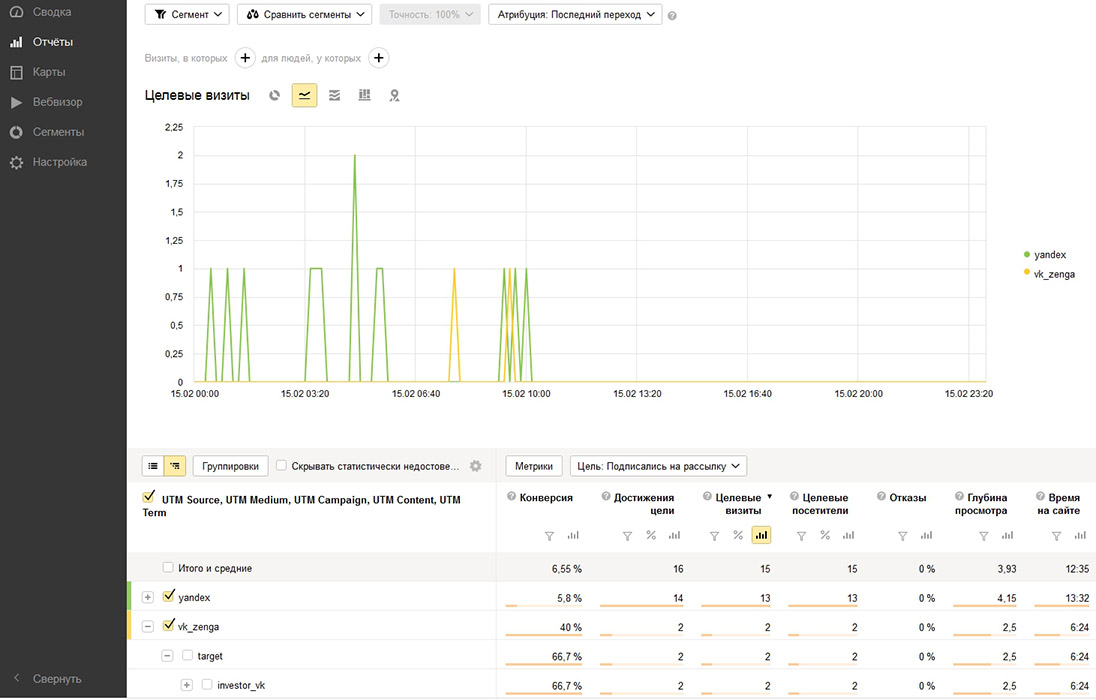This screenshot has width=1096, height=700.
Task: Expand the yandex row in table
Action: tap(148, 597)
